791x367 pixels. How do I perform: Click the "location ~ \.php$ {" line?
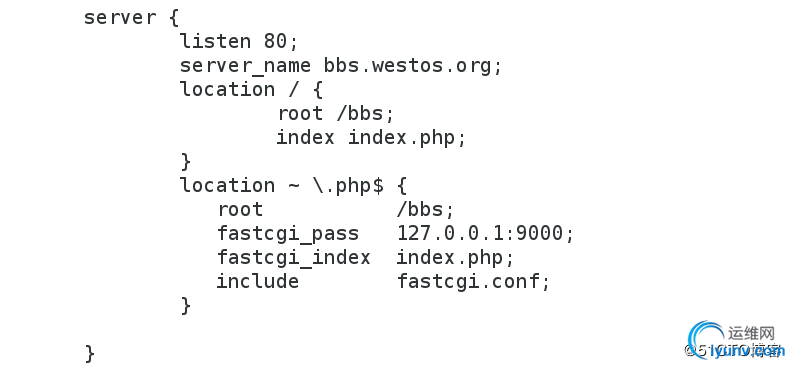pyautogui.click(x=293, y=186)
